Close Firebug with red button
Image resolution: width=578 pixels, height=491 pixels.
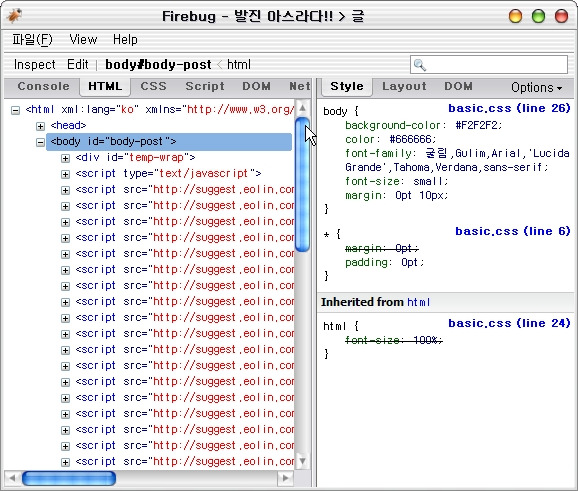click(x=561, y=16)
